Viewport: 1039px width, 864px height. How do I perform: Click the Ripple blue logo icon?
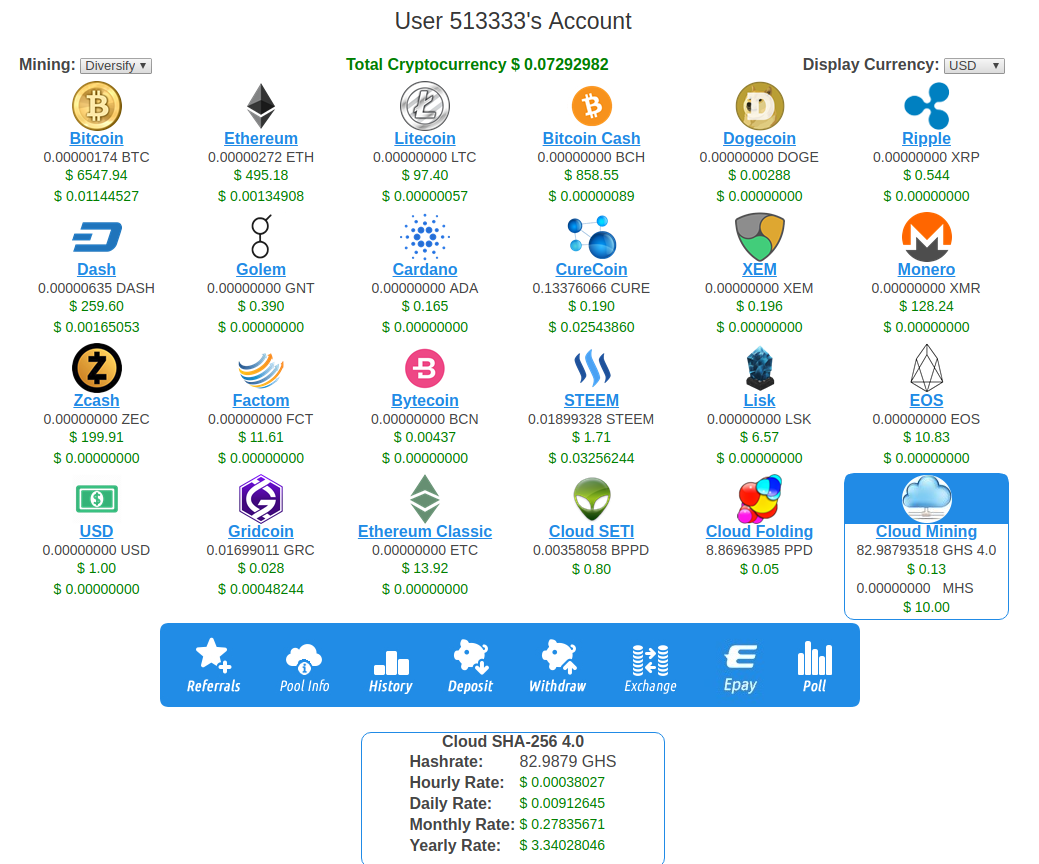coord(926,105)
